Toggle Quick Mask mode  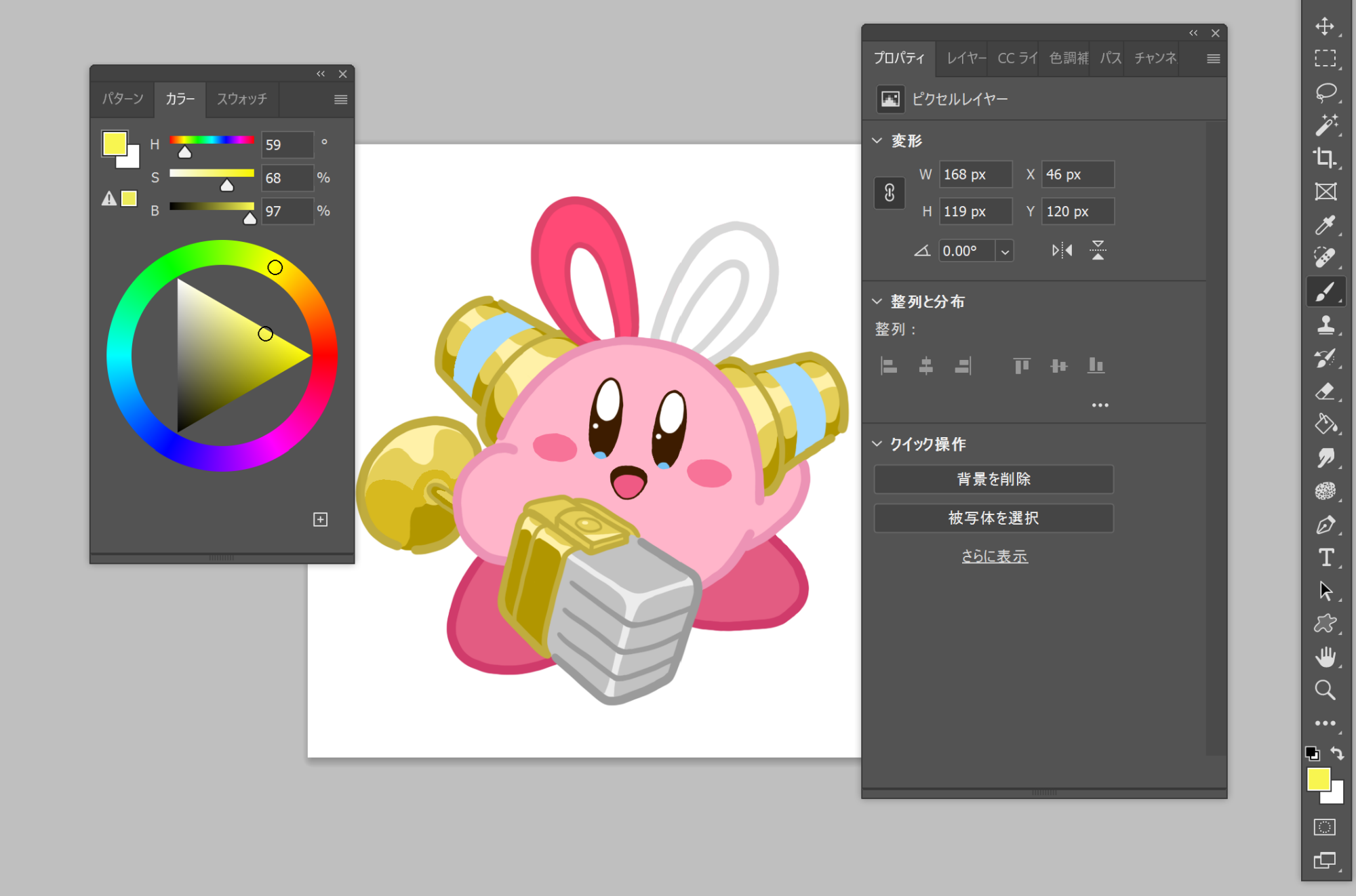coord(1325,828)
